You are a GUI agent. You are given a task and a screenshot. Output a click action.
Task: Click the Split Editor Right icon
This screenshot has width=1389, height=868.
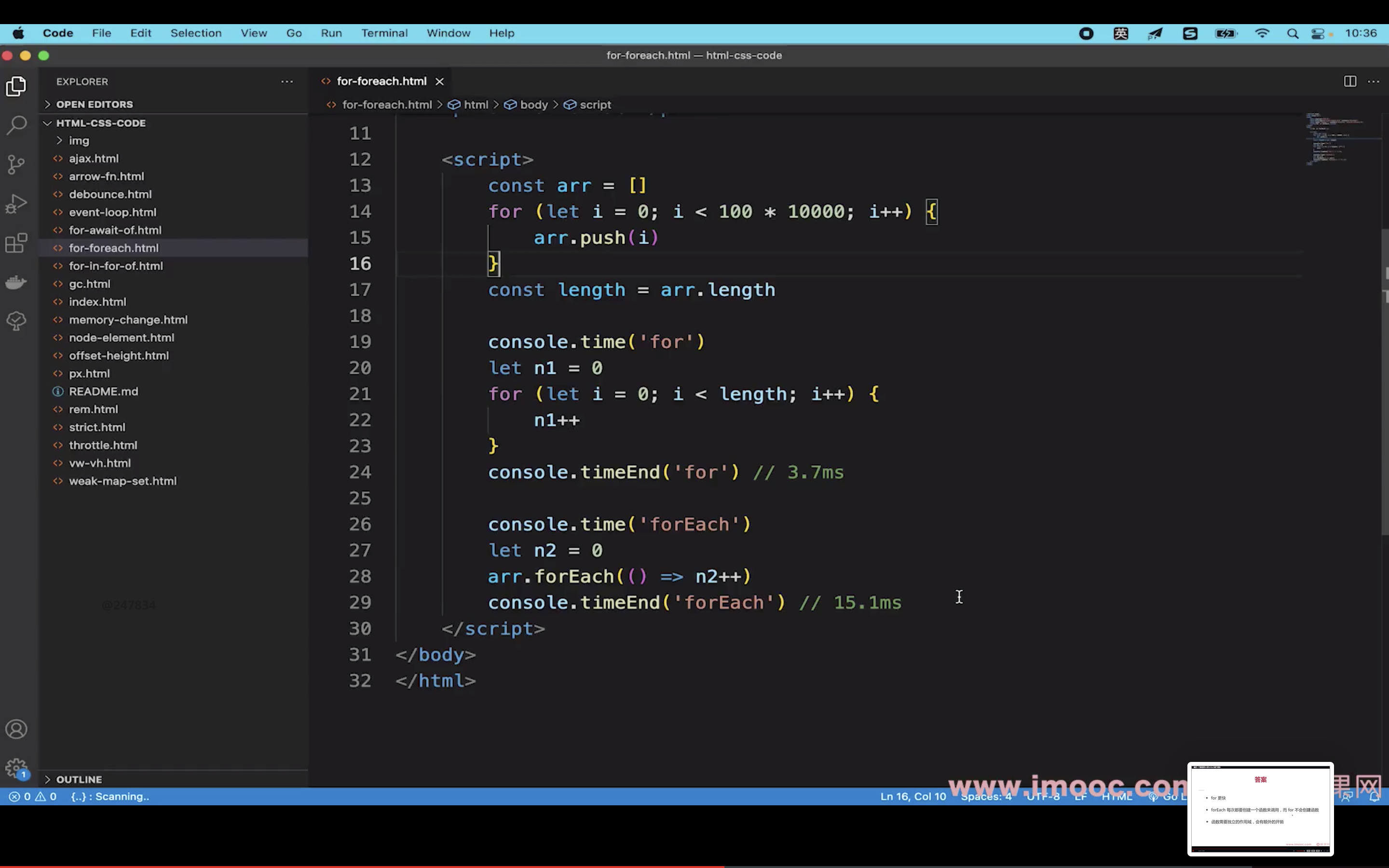1350,81
